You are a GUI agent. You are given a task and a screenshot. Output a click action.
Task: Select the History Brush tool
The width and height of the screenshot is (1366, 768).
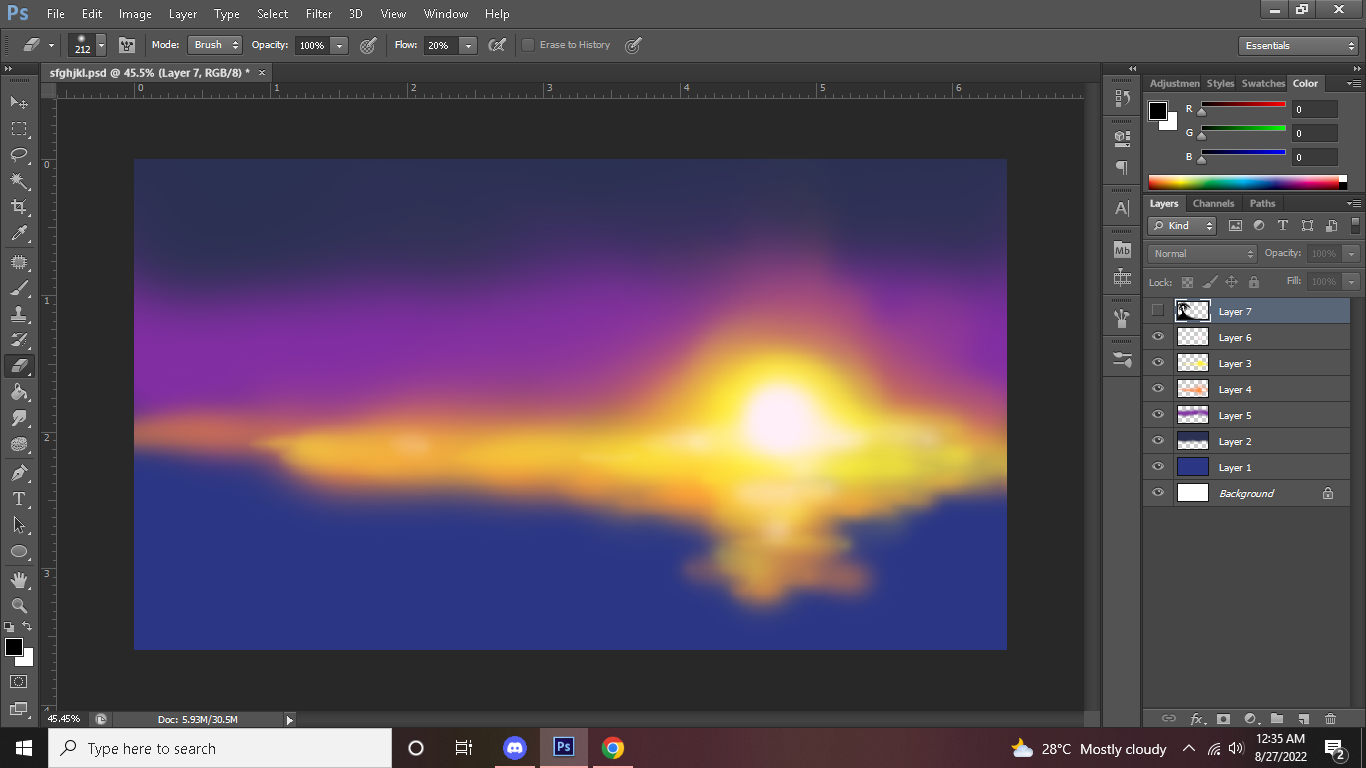coord(19,340)
